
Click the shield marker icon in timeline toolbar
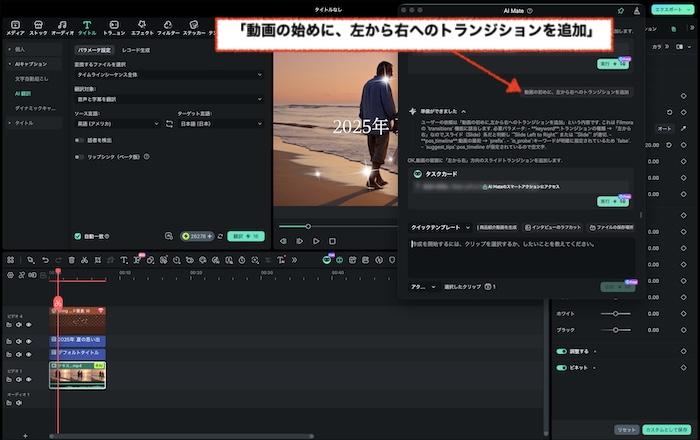(392, 260)
